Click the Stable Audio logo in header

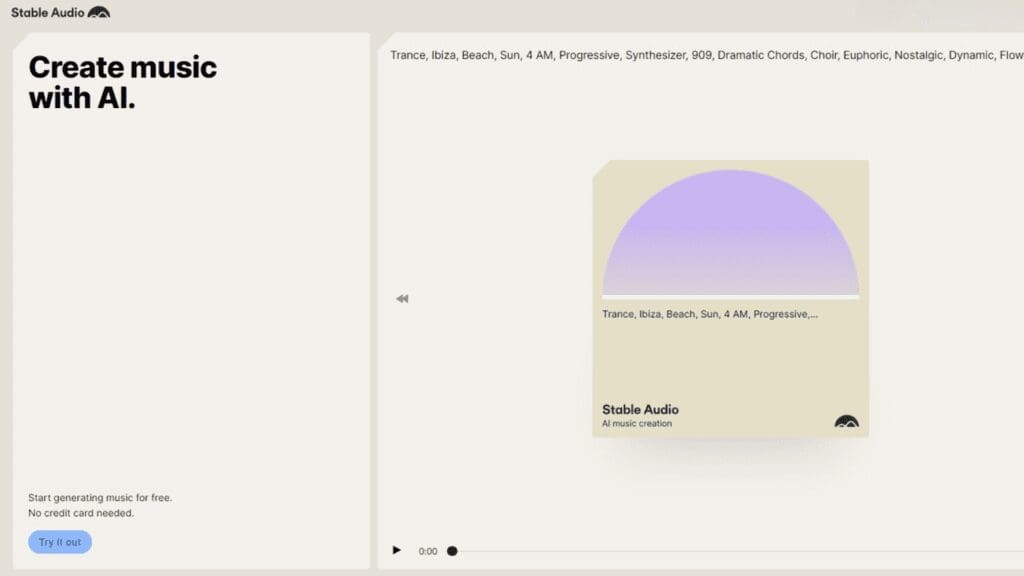point(61,12)
